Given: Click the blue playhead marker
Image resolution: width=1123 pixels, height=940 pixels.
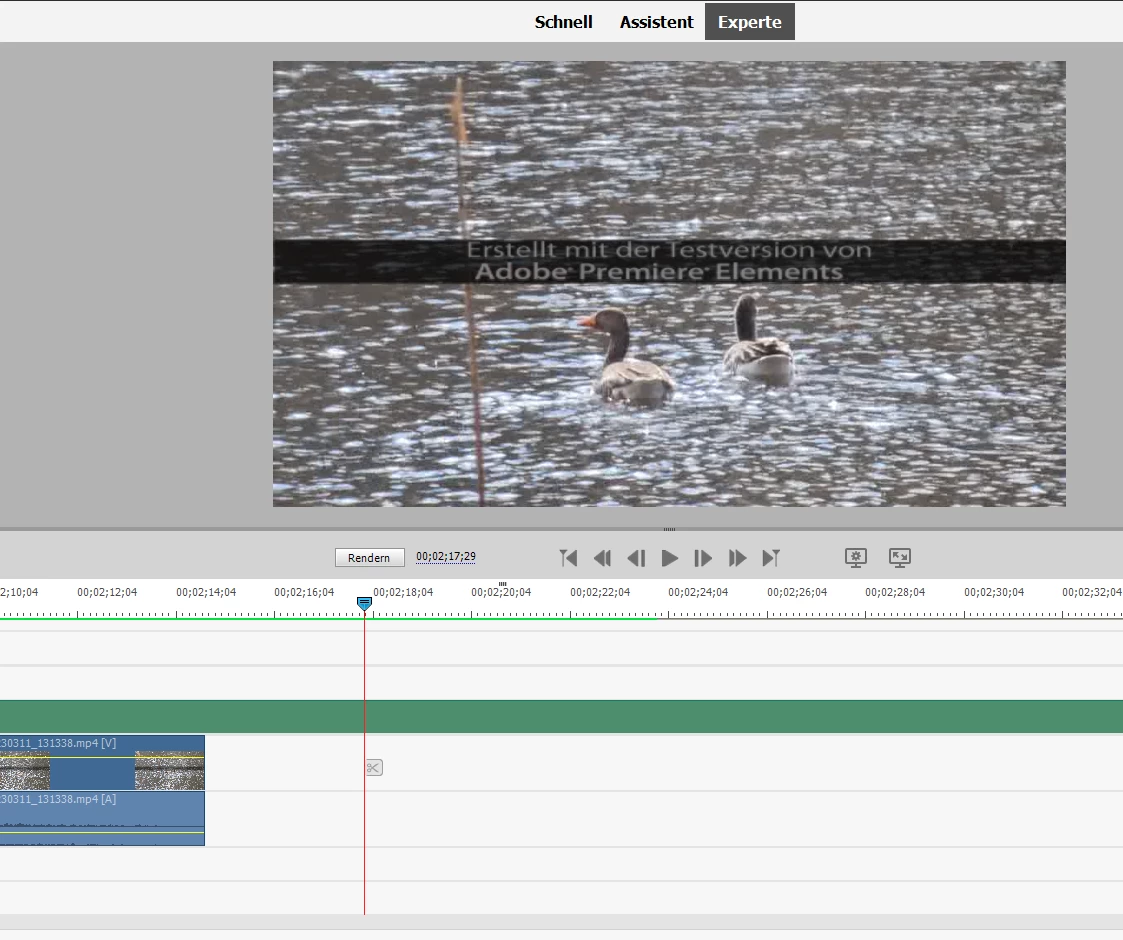Looking at the screenshot, I should 364,604.
